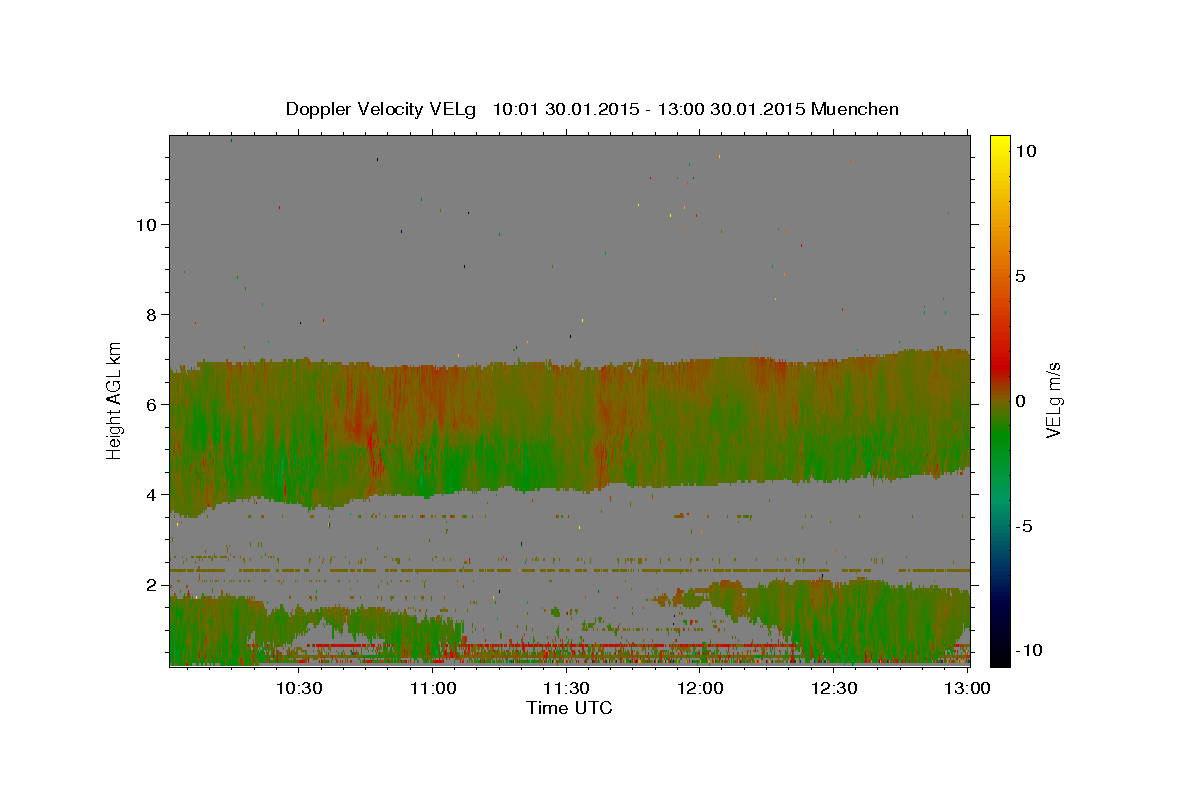Click the "Time UTC" axis label
Screen dimensions: 1200x800
pyautogui.click(x=569, y=708)
